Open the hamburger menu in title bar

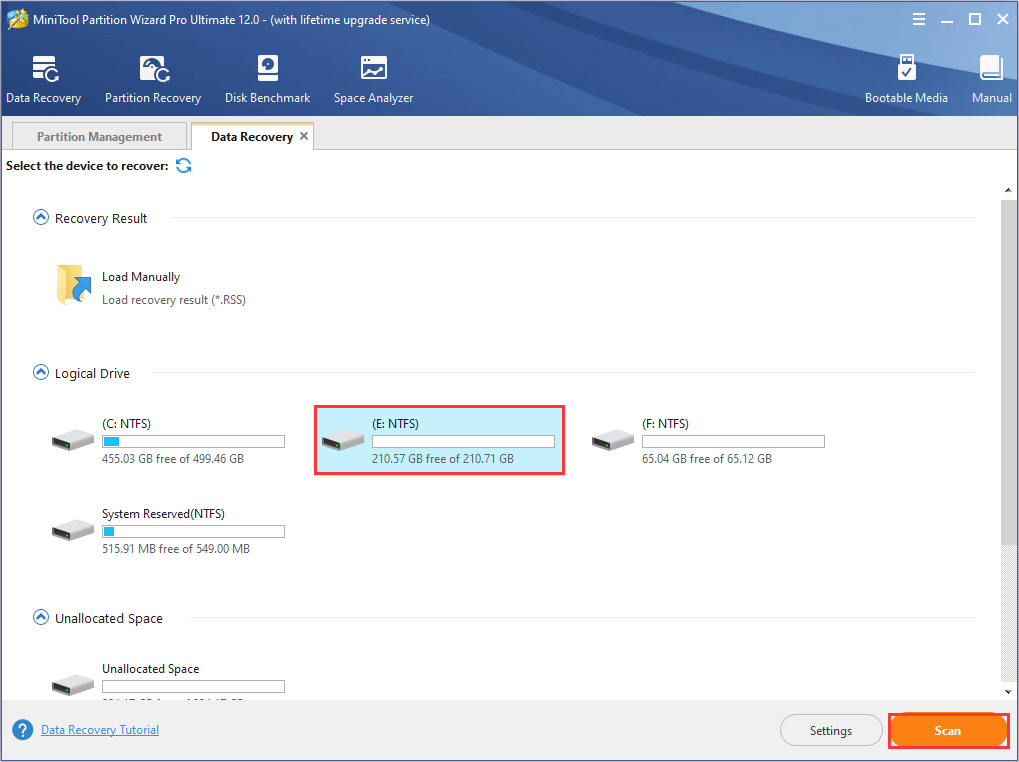tap(919, 19)
